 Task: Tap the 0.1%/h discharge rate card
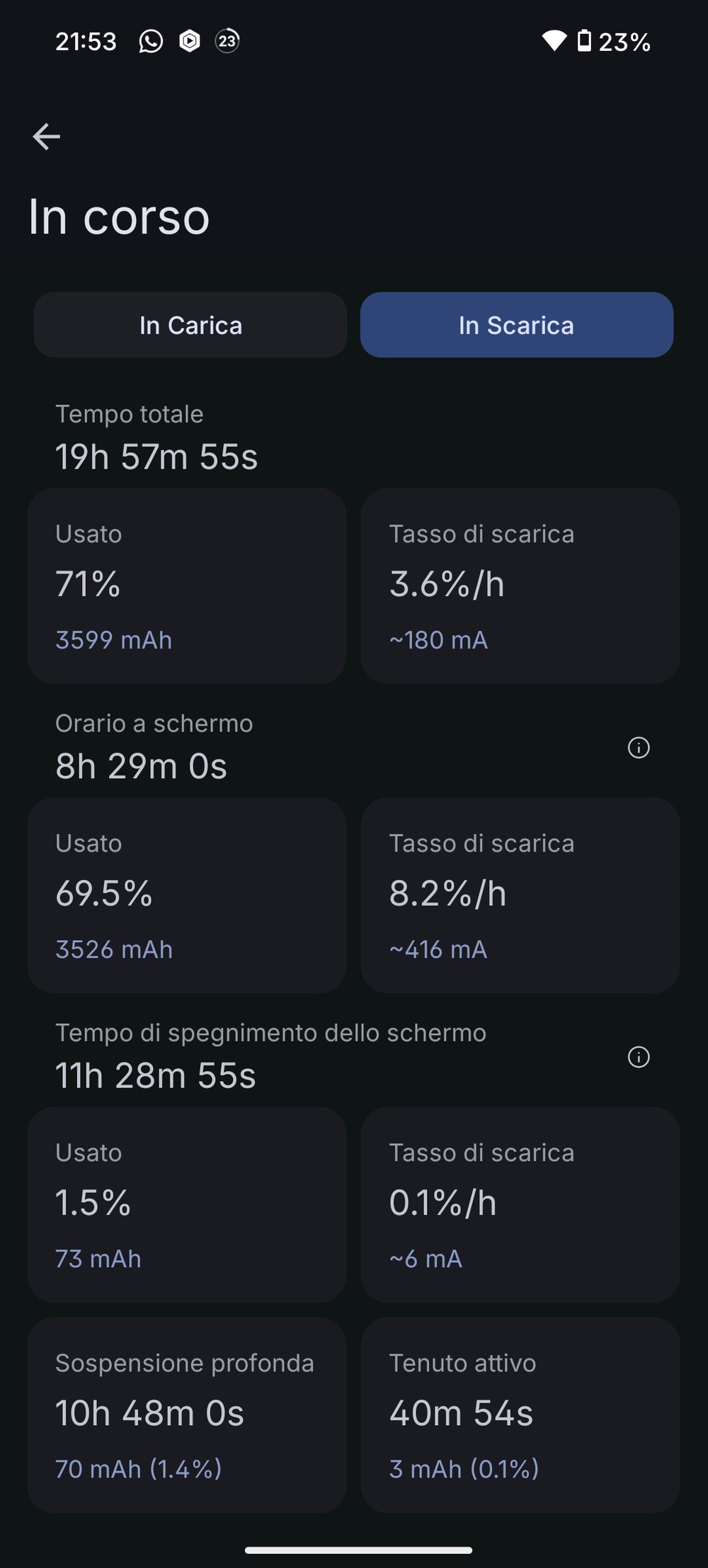520,1204
